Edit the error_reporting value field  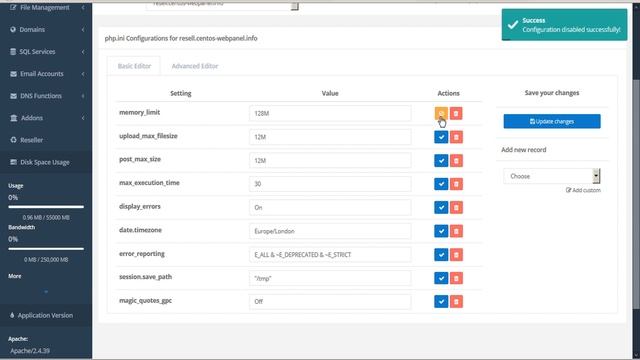click(x=330, y=255)
